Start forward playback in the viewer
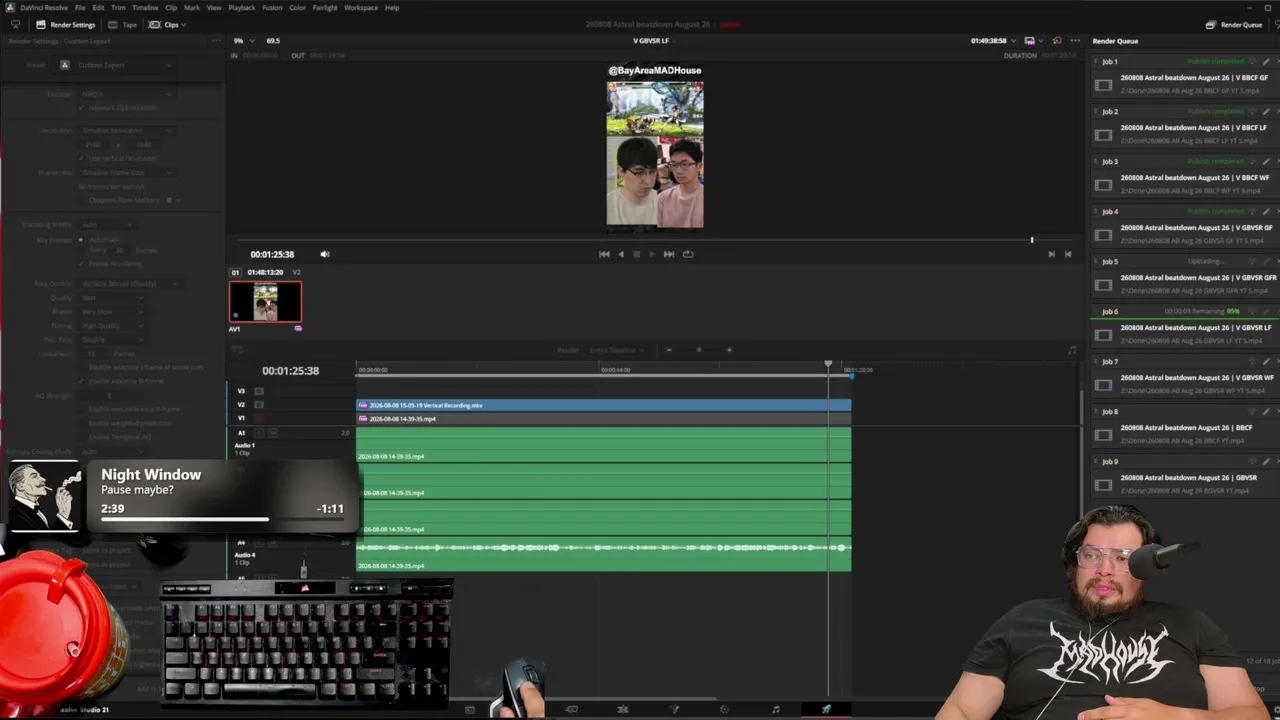 [x=652, y=254]
